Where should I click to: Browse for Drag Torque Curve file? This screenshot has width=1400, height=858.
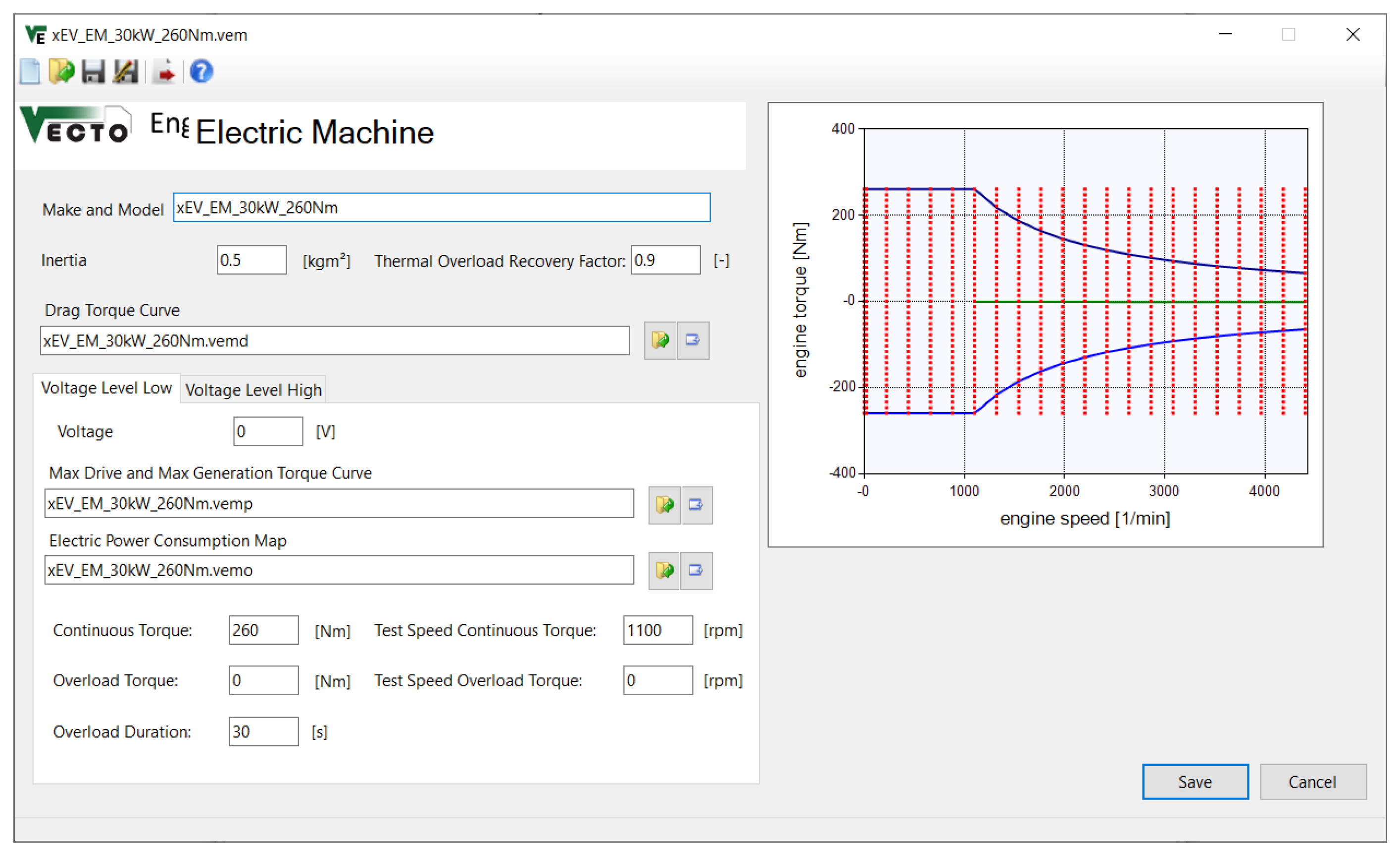click(660, 341)
